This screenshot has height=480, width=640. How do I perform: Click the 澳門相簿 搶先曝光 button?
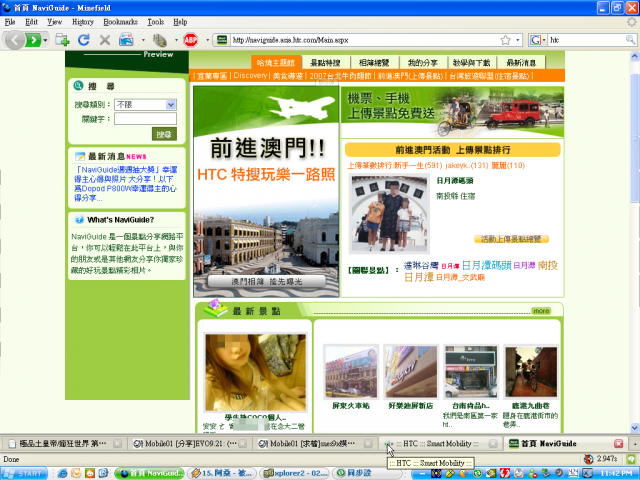click(x=267, y=281)
